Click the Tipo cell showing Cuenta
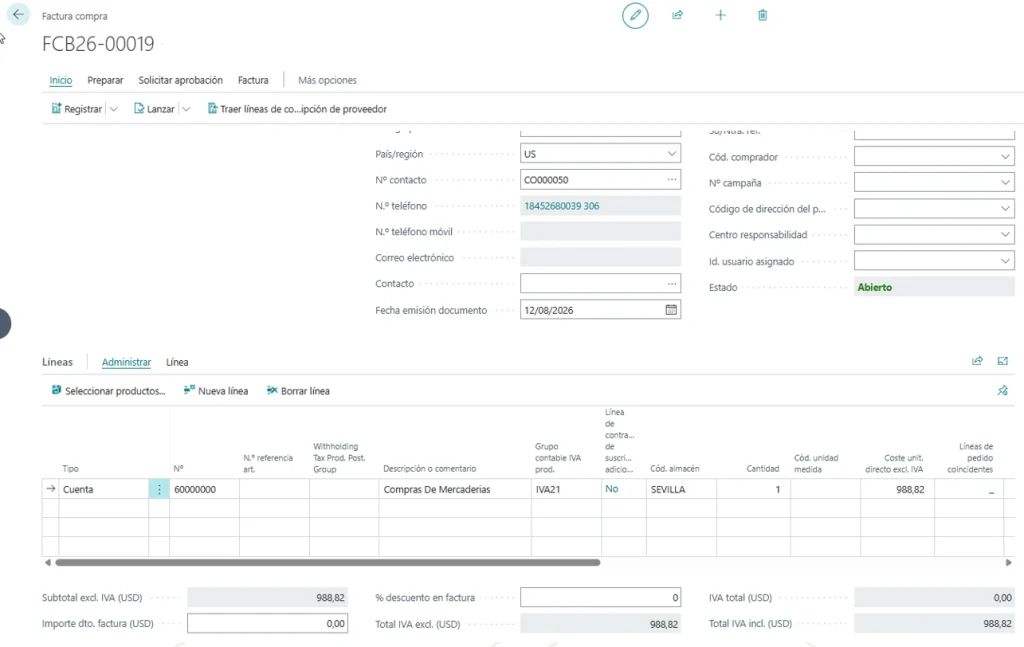The width and height of the screenshot is (1024, 647). [x=103, y=489]
